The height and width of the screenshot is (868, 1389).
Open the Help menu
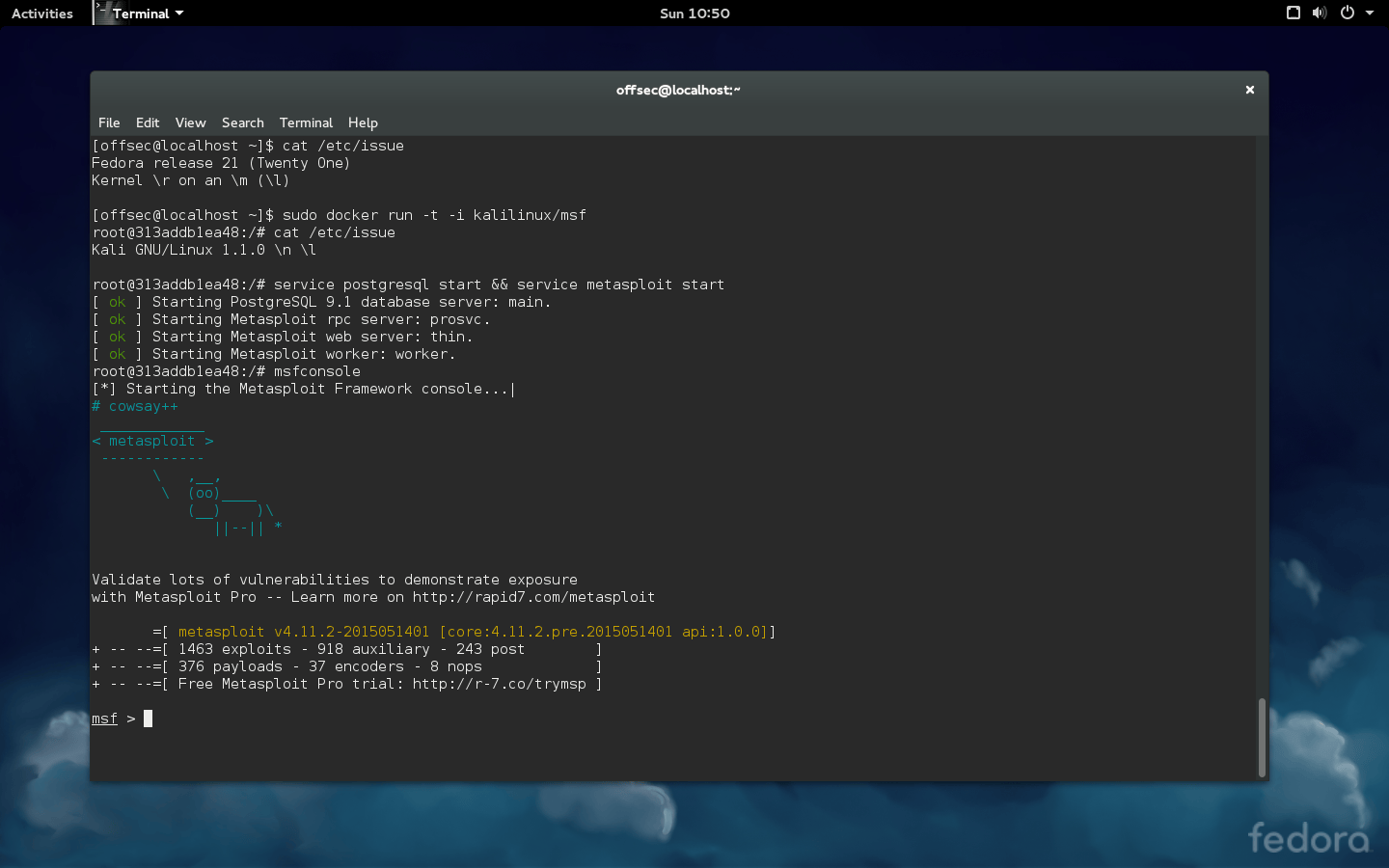click(363, 122)
